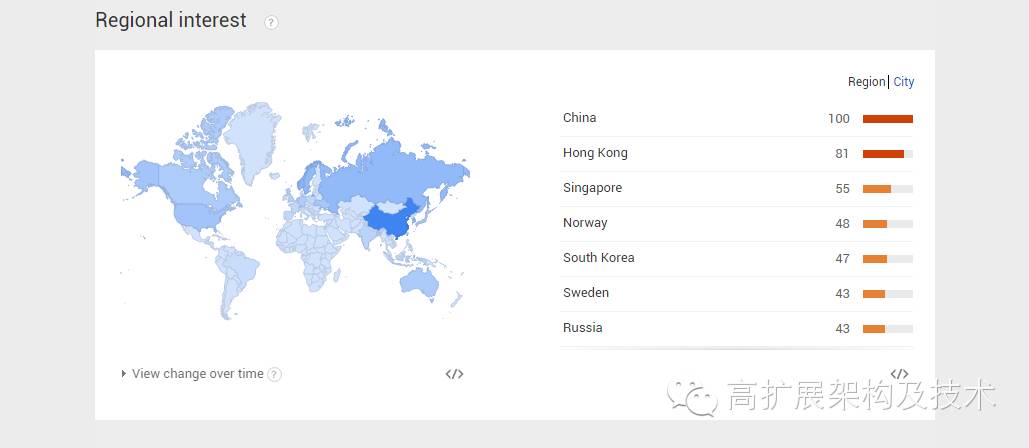
Task: Click help icon beside View change over time
Action: click(275, 374)
